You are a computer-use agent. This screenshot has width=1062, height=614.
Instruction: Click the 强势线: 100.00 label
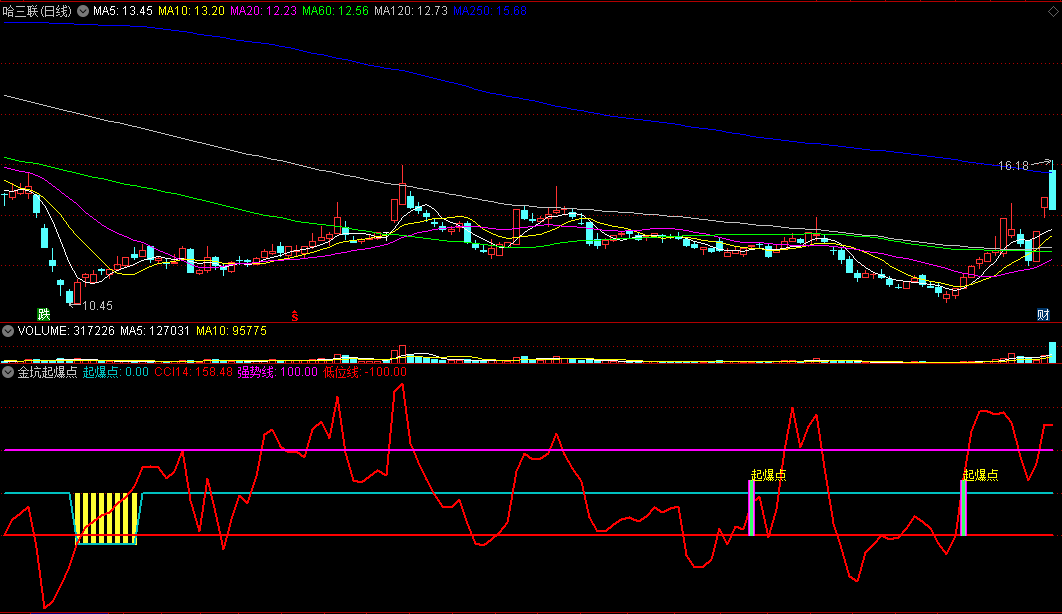(x=277, y=372)
